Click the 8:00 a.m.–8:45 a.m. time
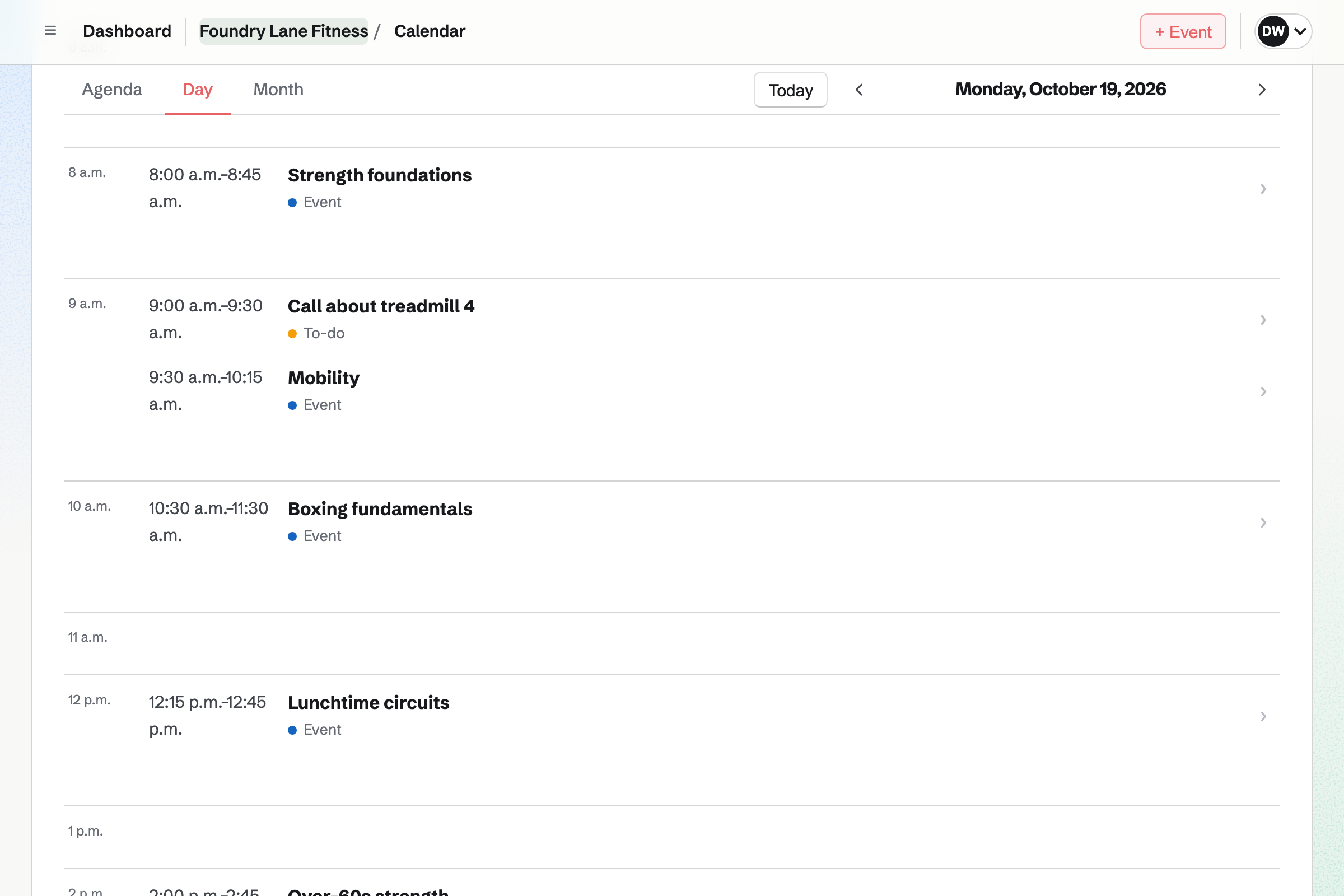Screen dimensions: 1344x896 click(x=204, y=188)
